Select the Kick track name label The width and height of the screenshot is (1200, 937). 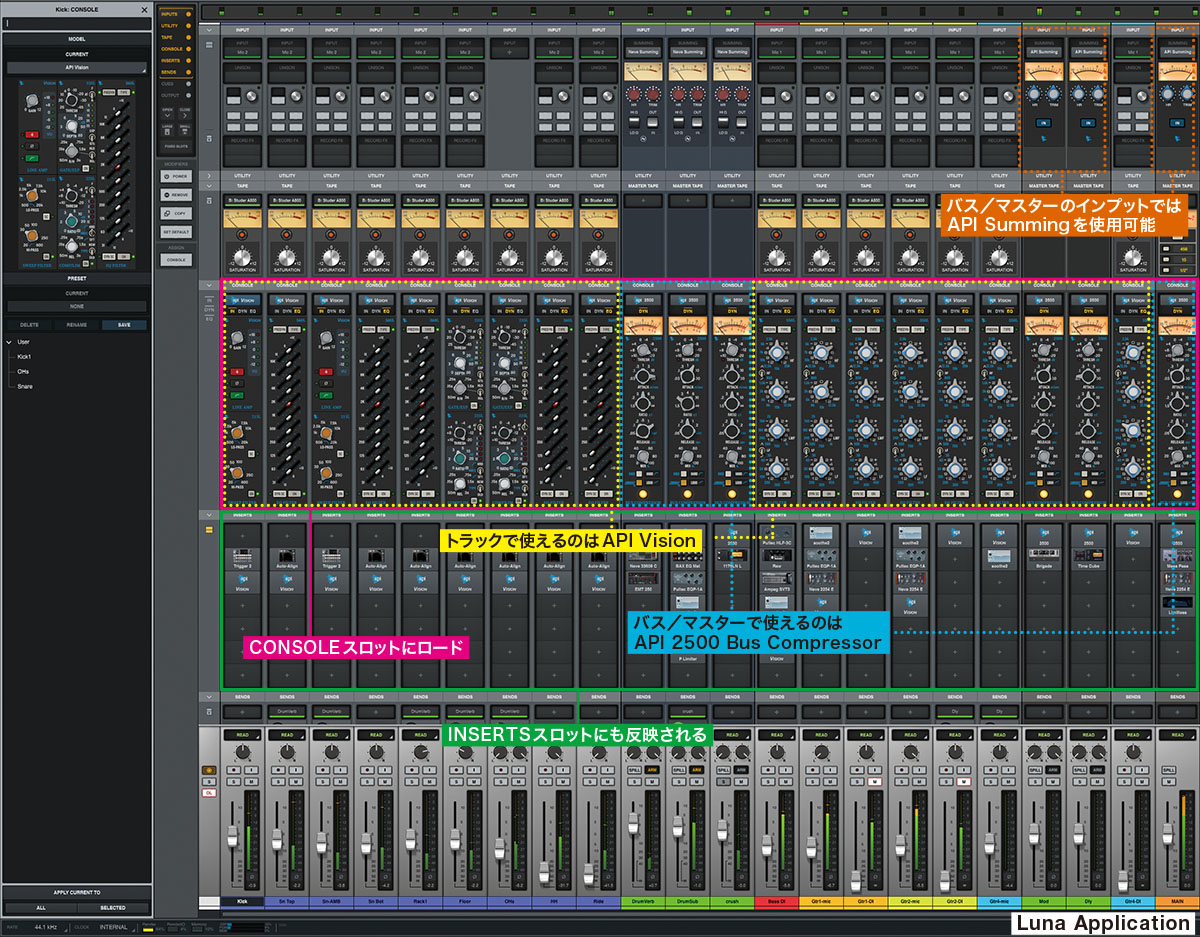pyautogui.click(x=242, y=902)
